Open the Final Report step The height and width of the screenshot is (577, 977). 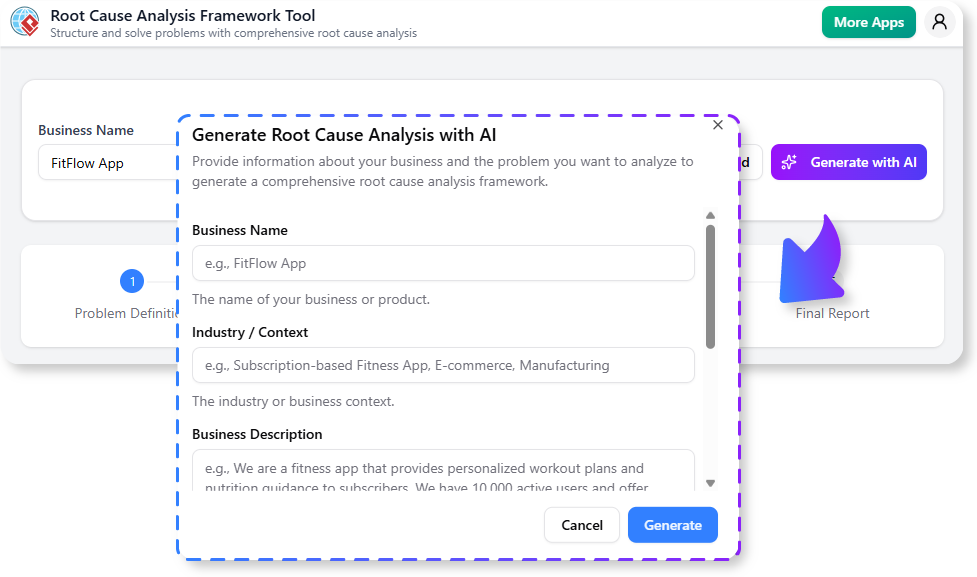click(831, 313)
